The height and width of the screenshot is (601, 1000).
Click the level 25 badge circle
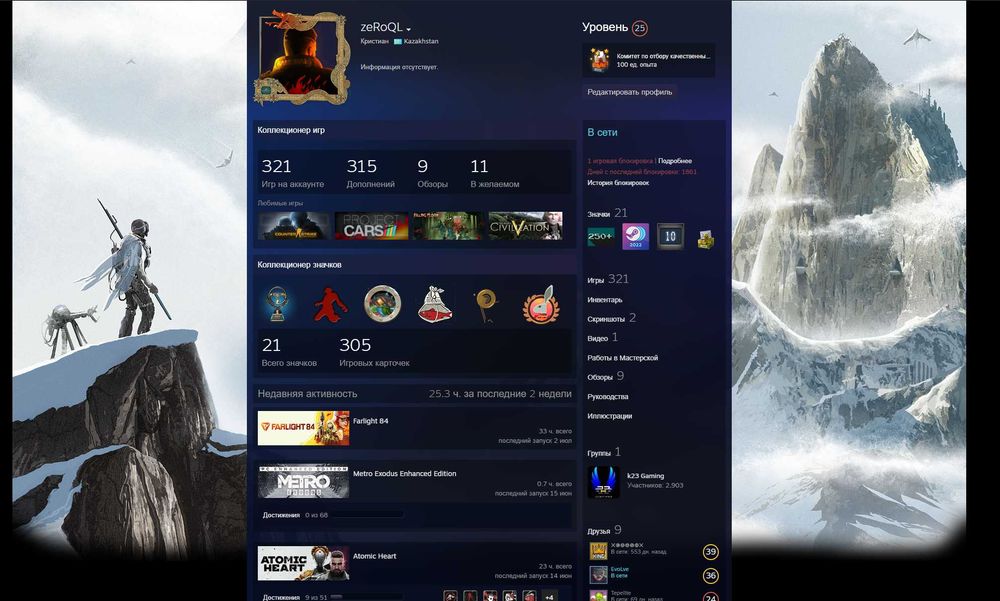click(640, 28)
